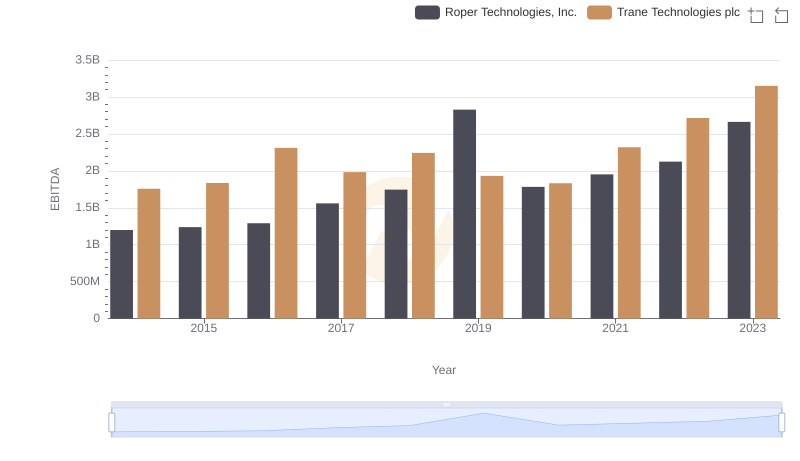Click the right handle of data zoom slider

(782, 422)
